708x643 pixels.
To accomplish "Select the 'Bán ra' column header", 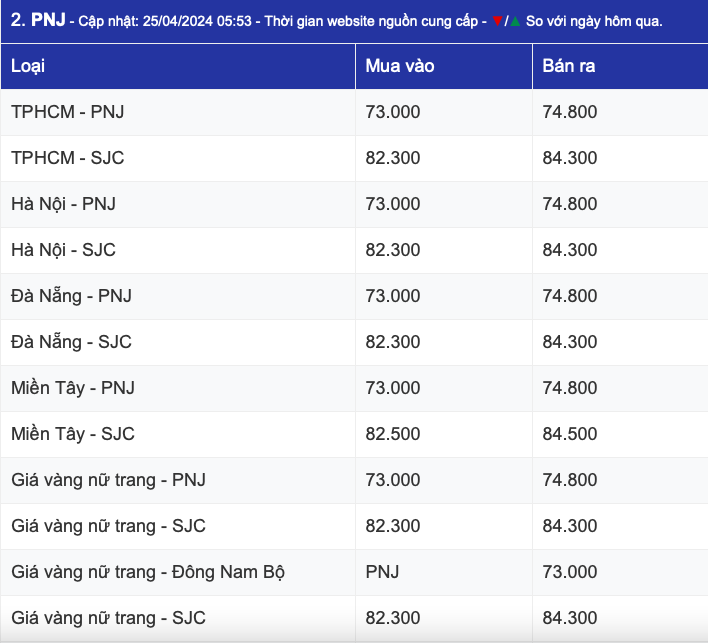I will pos(569,66).
